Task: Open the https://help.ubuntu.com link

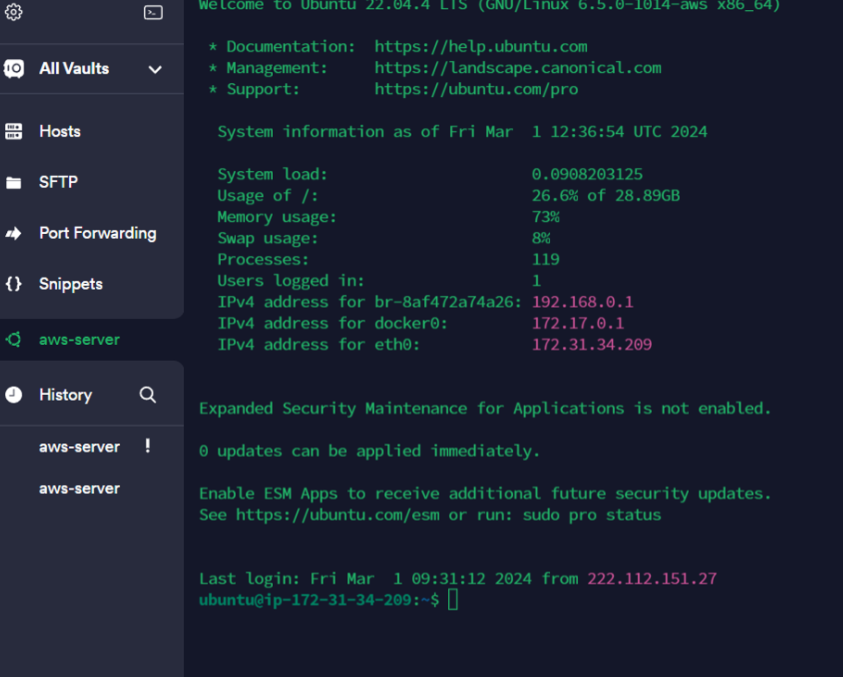Action: pos(480,46)
